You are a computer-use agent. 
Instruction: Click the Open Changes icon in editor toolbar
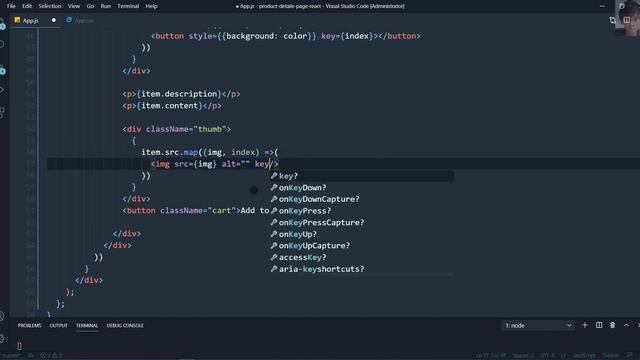tap(612, 20)
